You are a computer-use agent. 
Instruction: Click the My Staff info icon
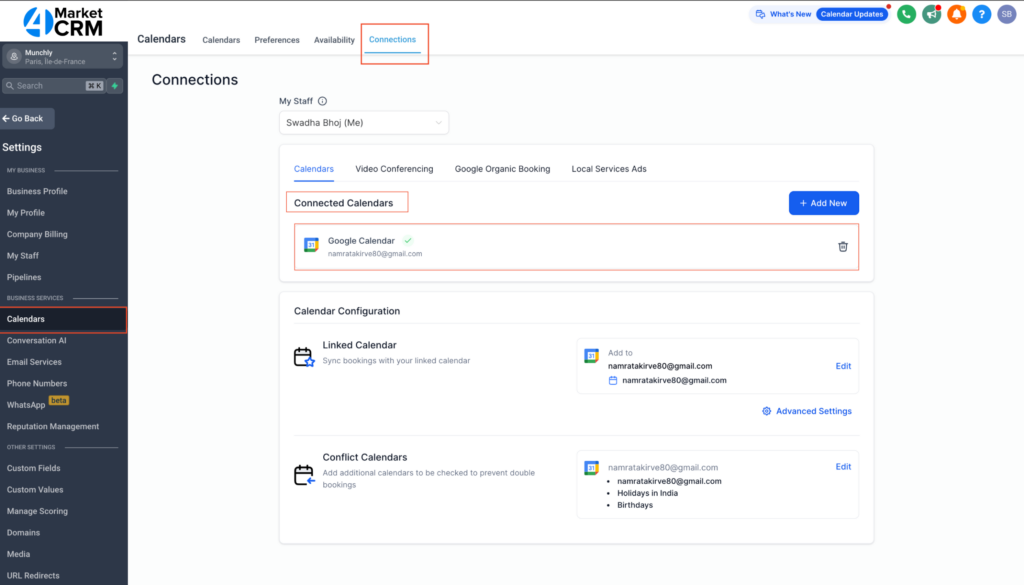(322, 101)
